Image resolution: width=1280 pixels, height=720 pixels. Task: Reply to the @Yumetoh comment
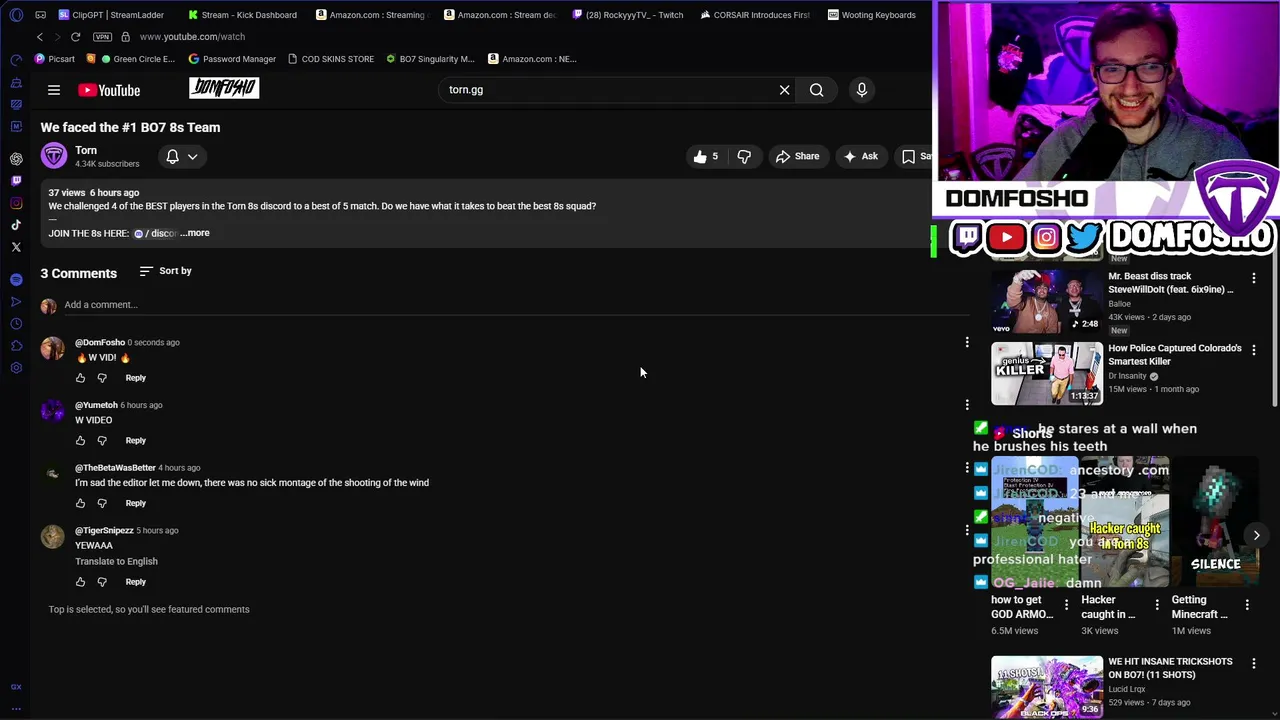(x=135, y=441)
